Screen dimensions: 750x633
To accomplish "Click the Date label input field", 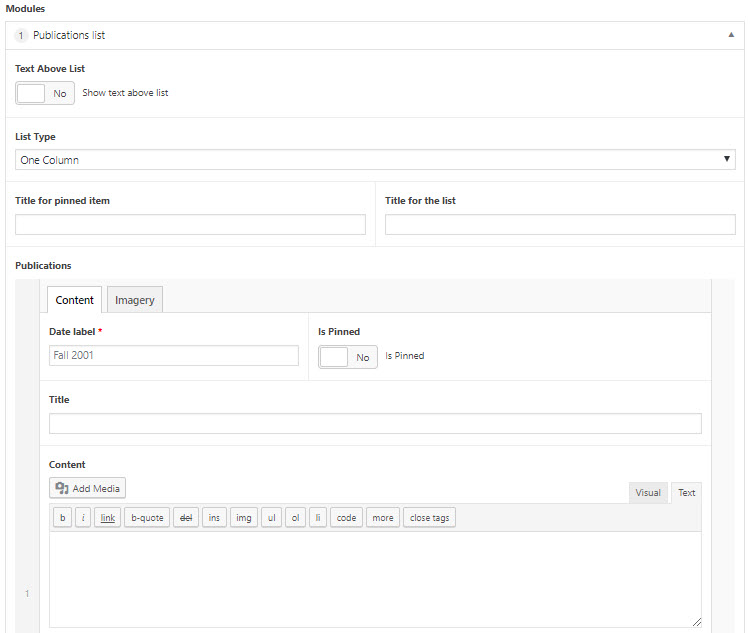I will click(x=174, y=355).
